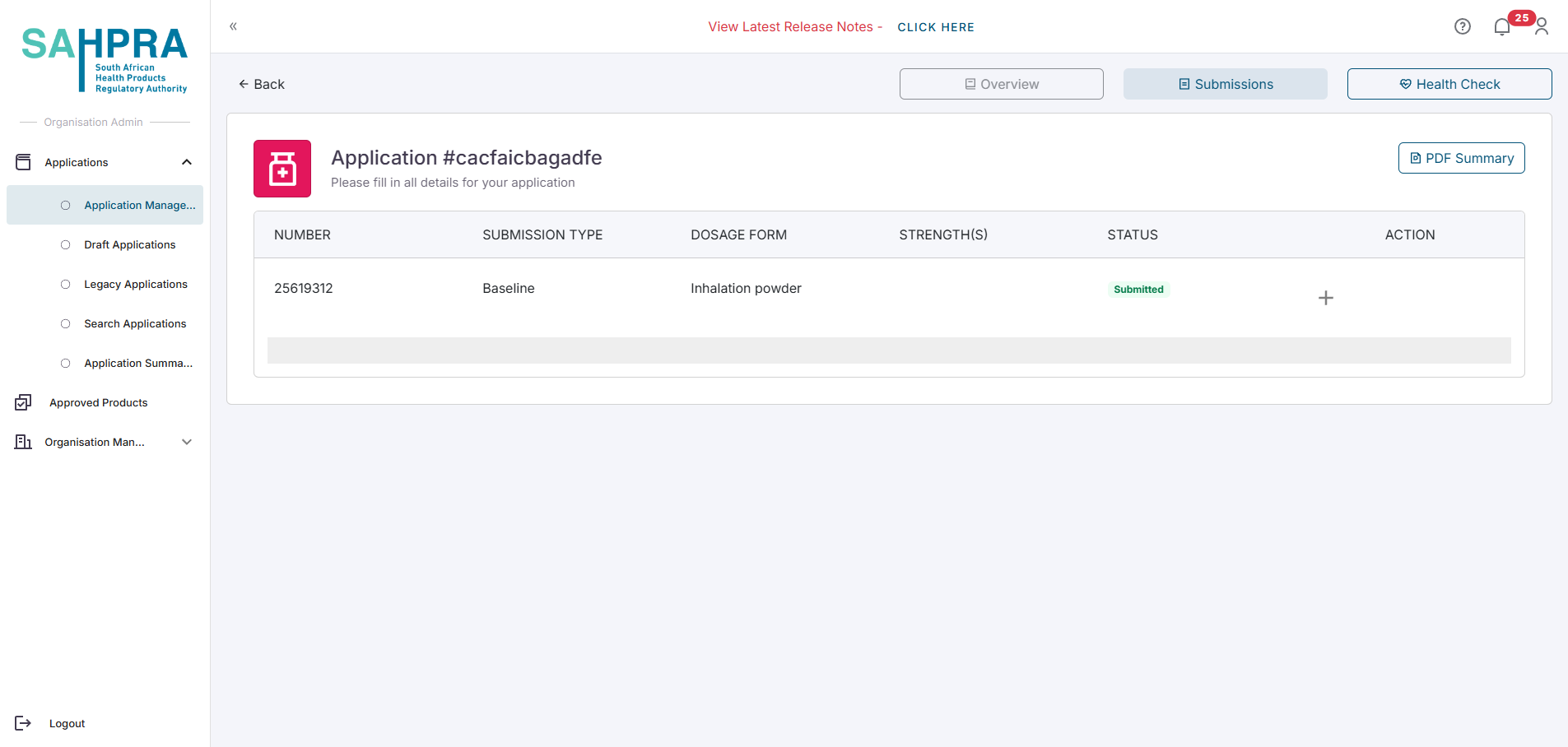Viewport: 1568px width, 747px height.
Task: Open the help question mark icon
Action: pos(1462,26)
